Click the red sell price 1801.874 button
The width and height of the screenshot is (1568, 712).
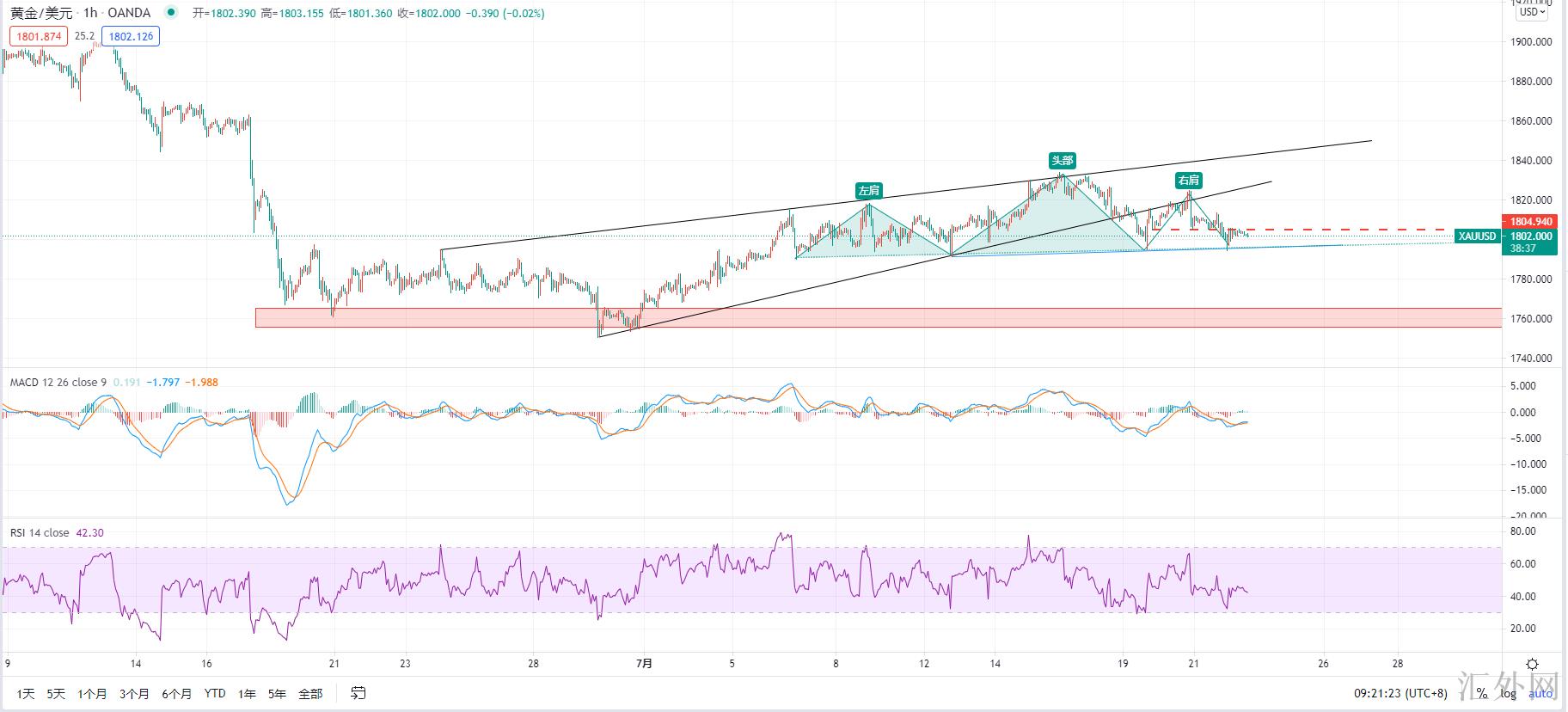click(39, 36)
